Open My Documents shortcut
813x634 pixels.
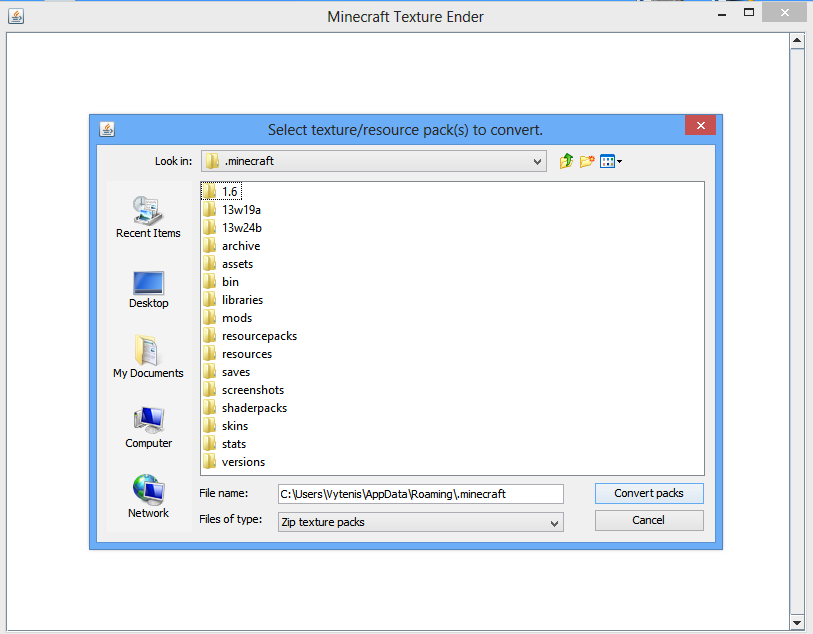pos(148,357)
